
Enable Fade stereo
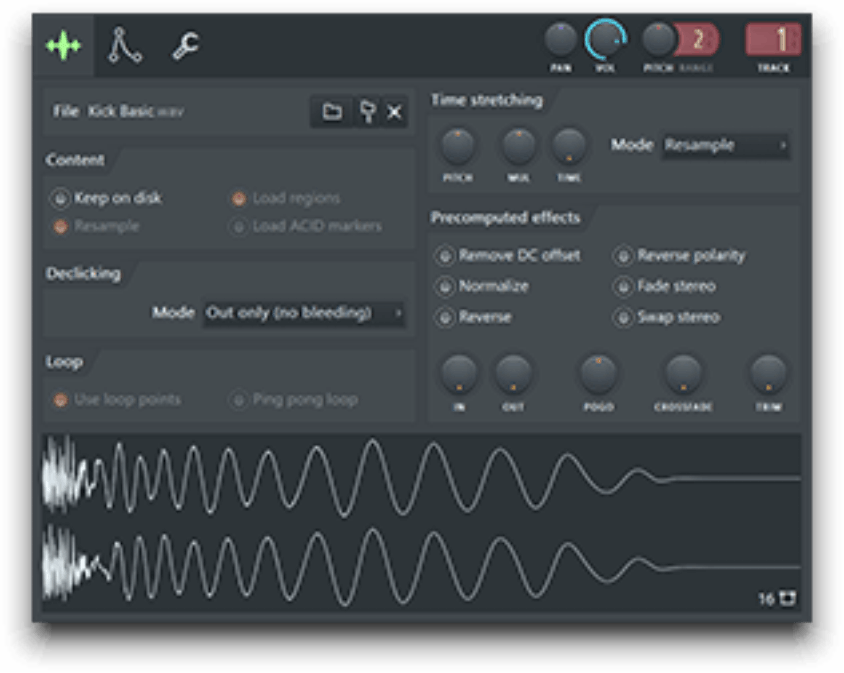tap(665, 286)
